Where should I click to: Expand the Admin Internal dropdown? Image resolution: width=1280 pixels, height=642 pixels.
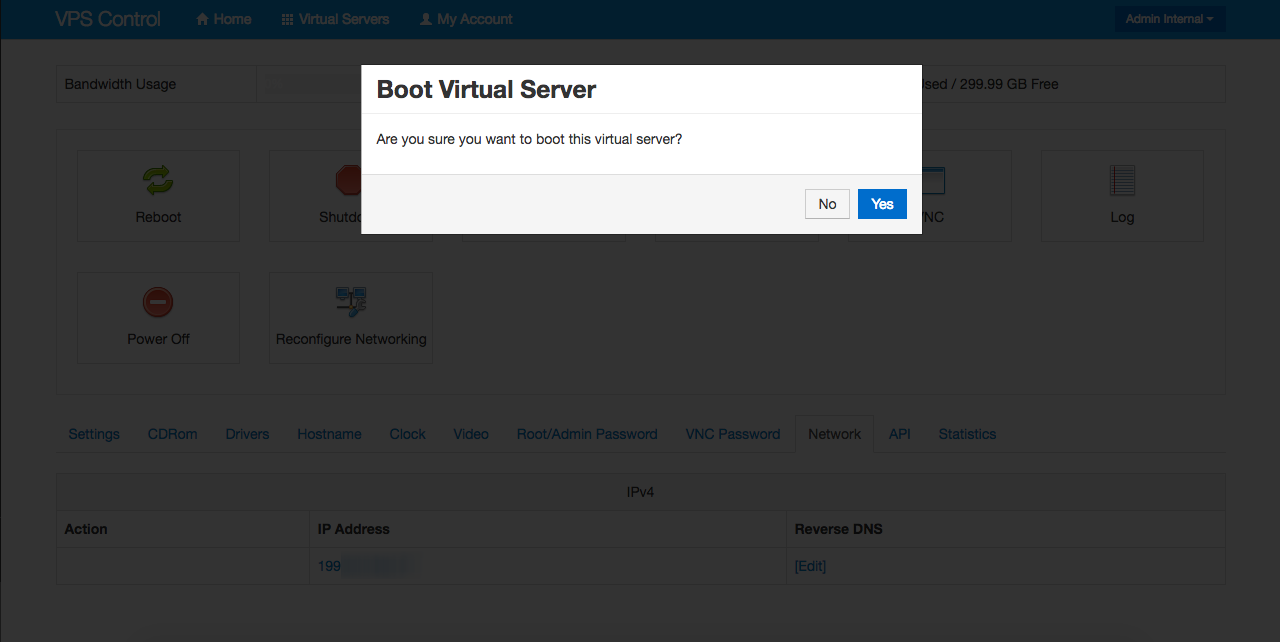1169,19
